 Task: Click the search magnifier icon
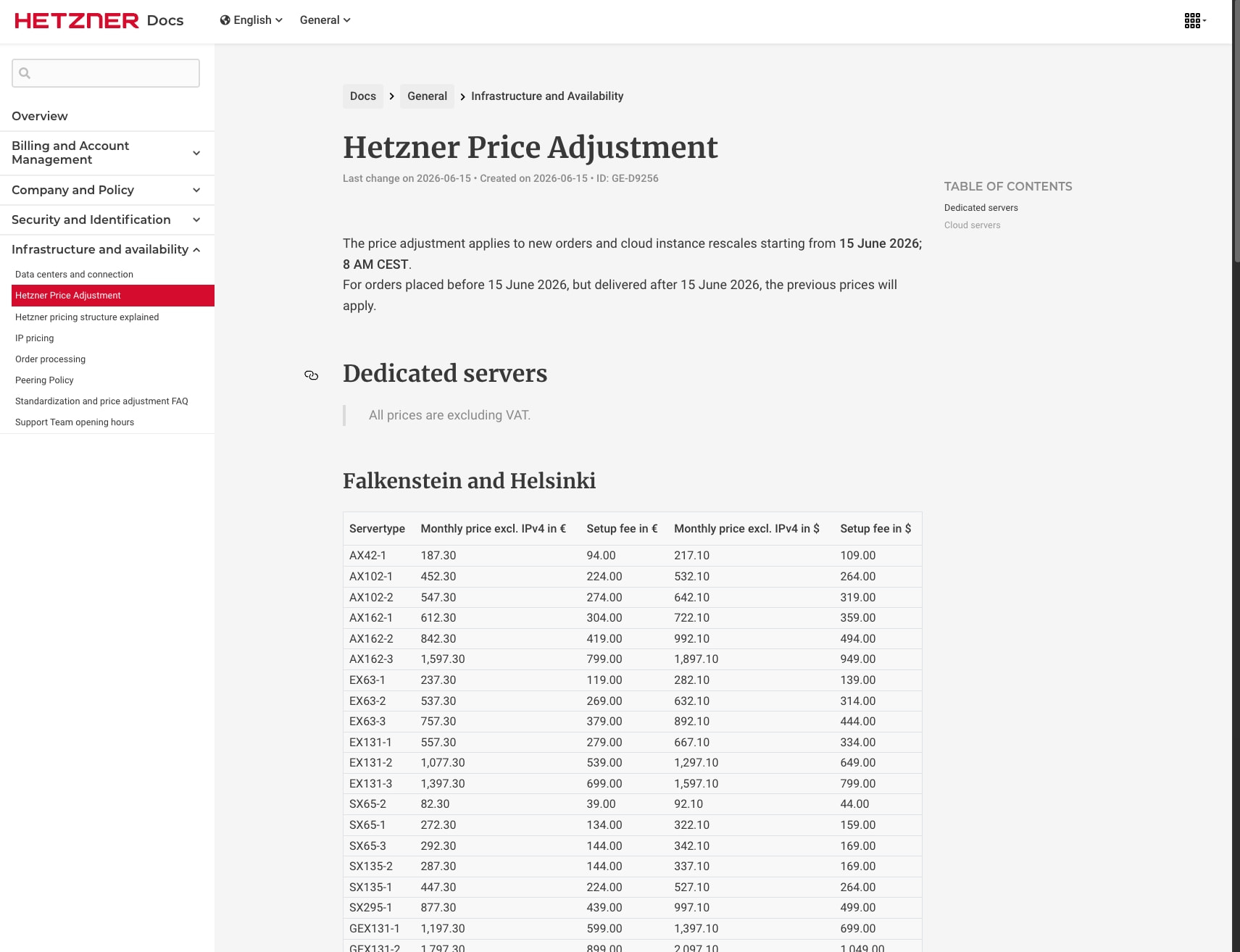coord(25,73)
